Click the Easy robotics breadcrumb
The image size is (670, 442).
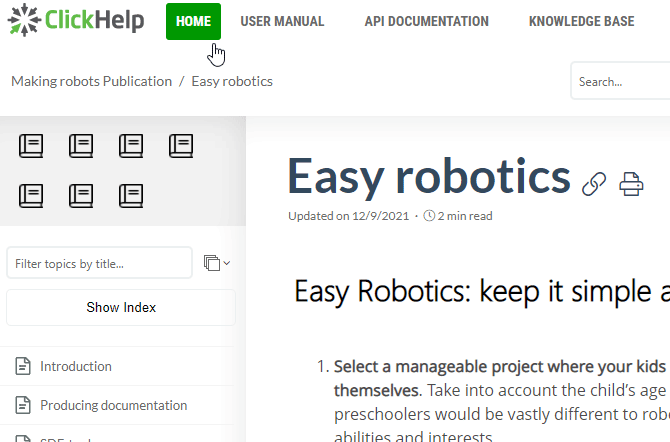coord(232,81)
